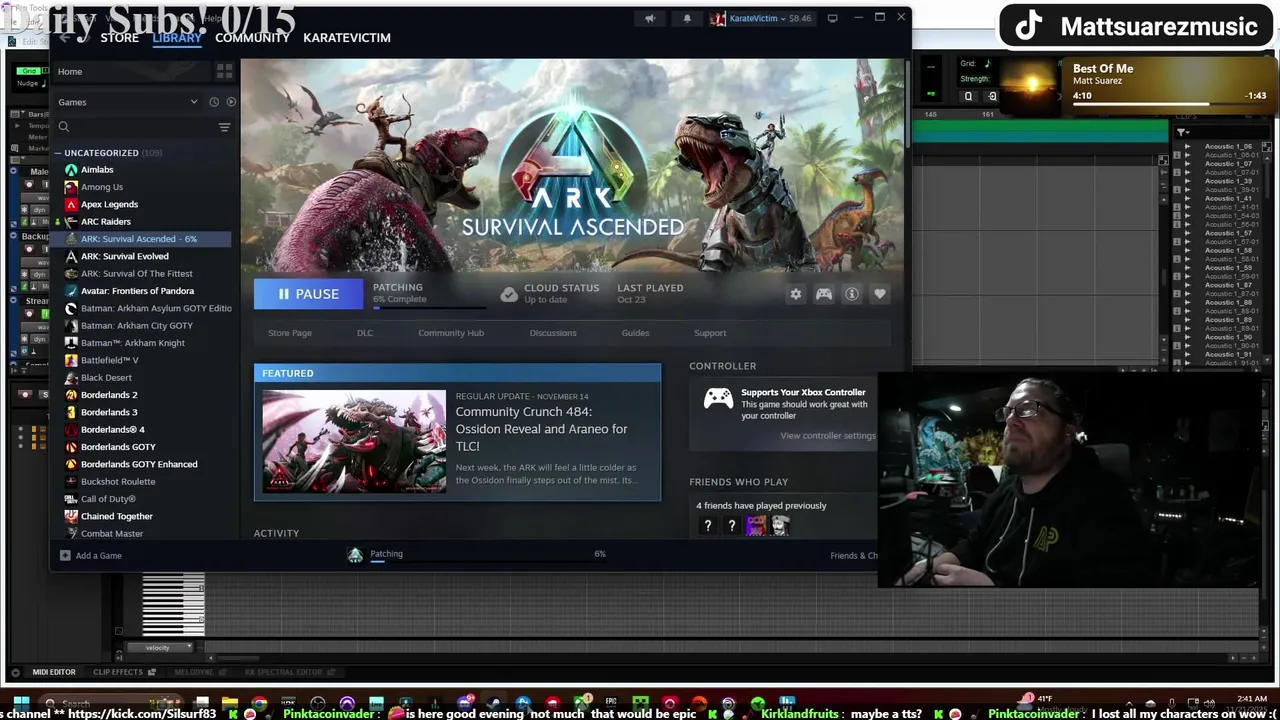The height and width of the screenshot is (720, 1280).
Task: Open the Community Hub tab
Action: pyautogui.click(x=451, y=333)
